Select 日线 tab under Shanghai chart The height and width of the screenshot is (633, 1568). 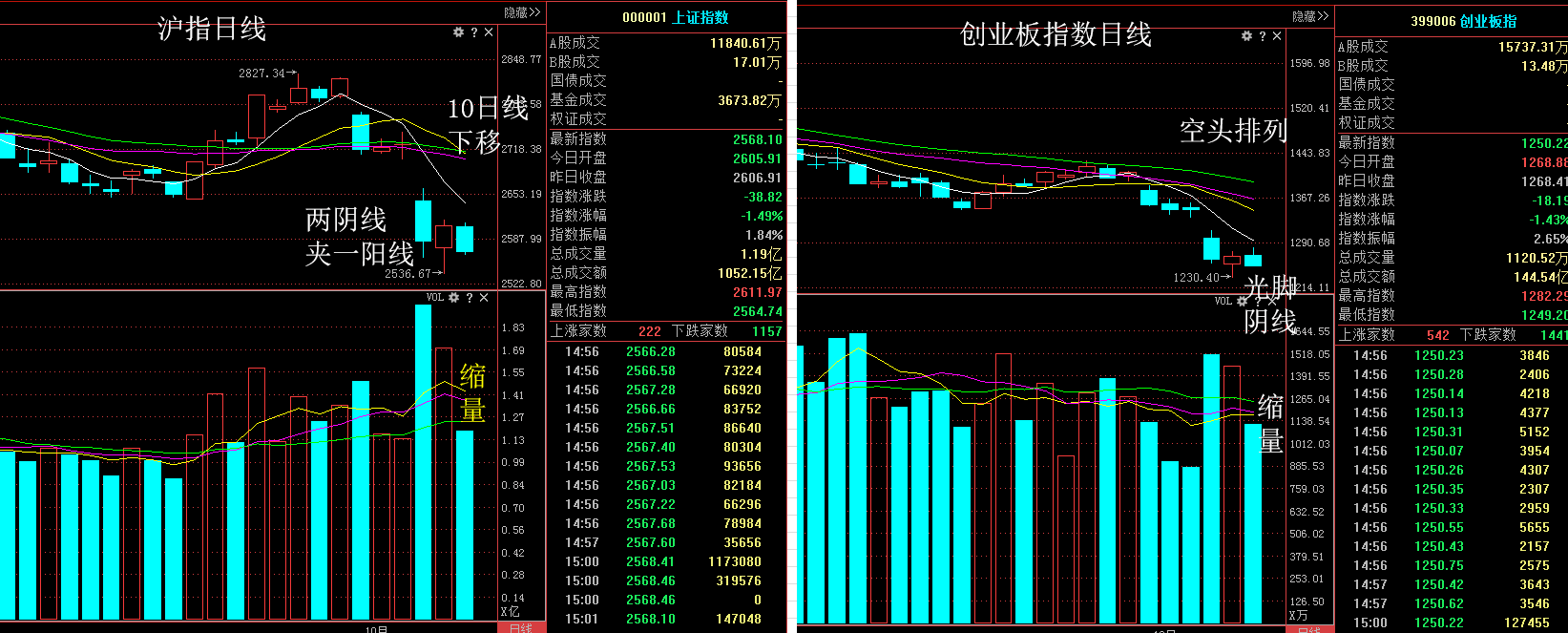coord(521,628)
